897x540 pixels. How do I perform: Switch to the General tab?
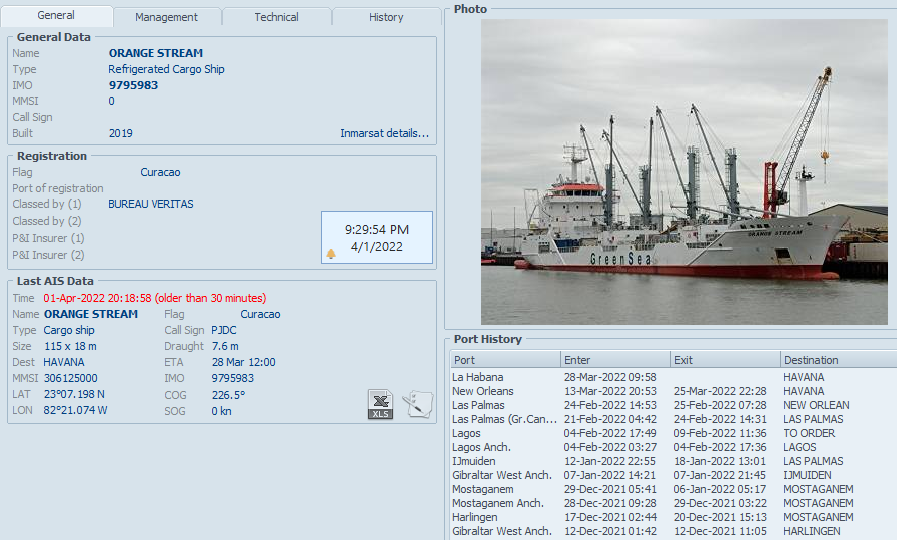(56, 15)
